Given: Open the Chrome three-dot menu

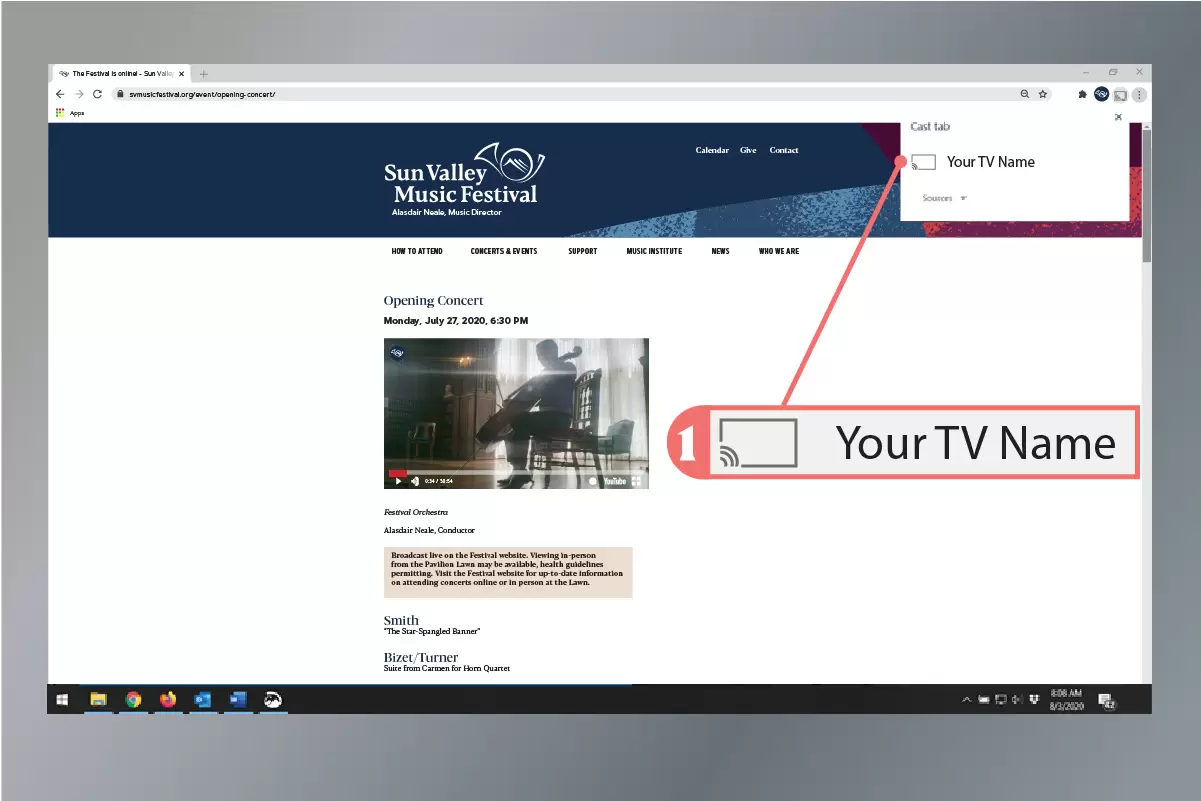Looking at the screenshot, I should (1139, 94).
